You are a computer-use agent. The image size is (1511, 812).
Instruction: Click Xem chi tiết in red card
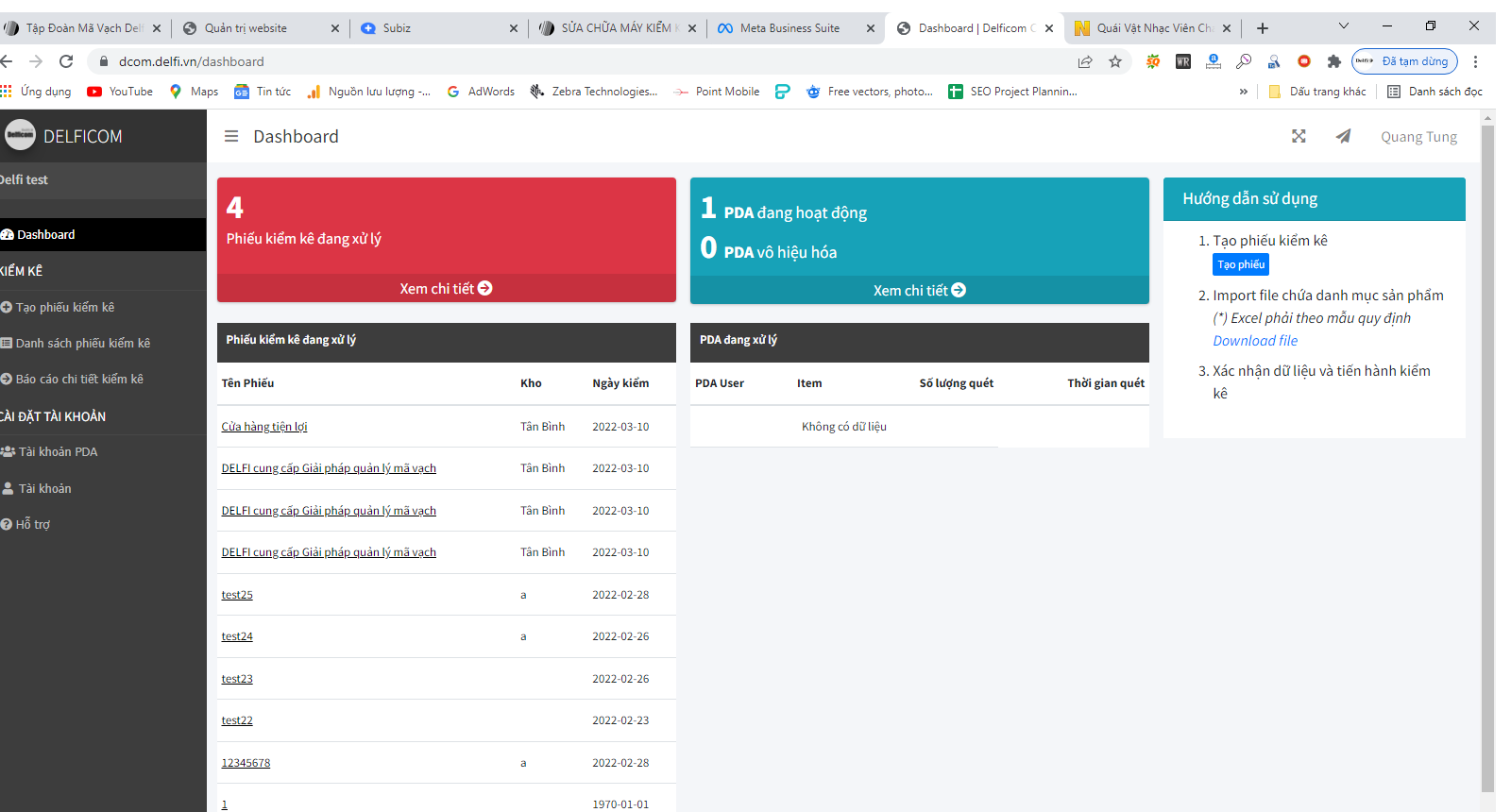click(x=446, y=289)
